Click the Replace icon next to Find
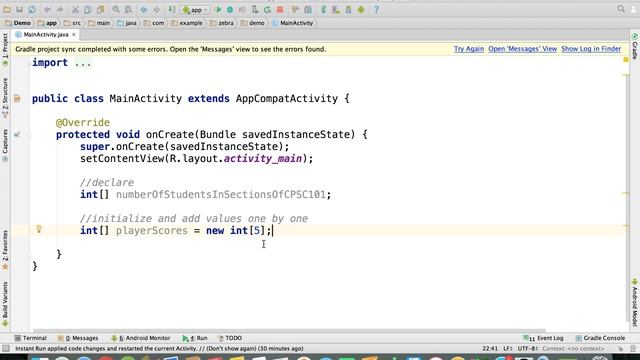 (x=128, y=9)
